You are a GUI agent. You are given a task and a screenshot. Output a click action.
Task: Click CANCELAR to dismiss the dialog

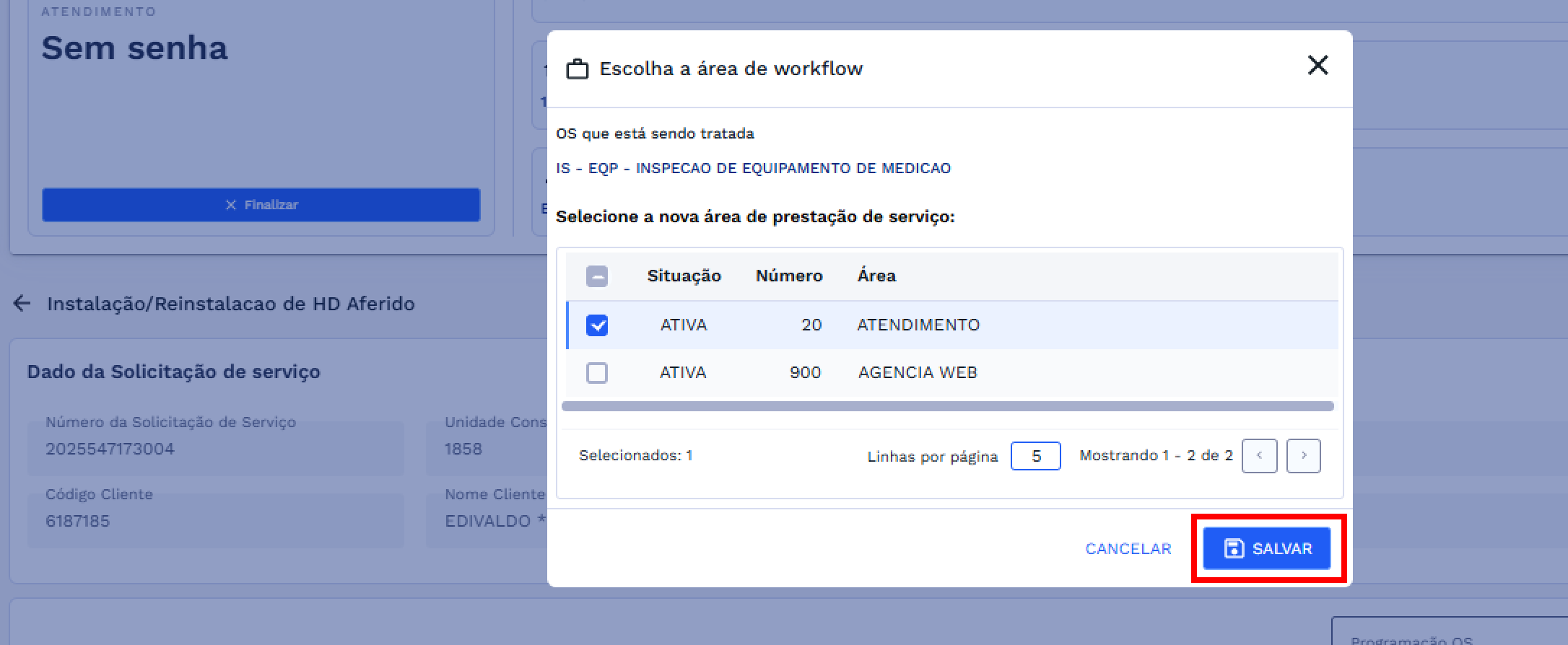pos(1128,549)
